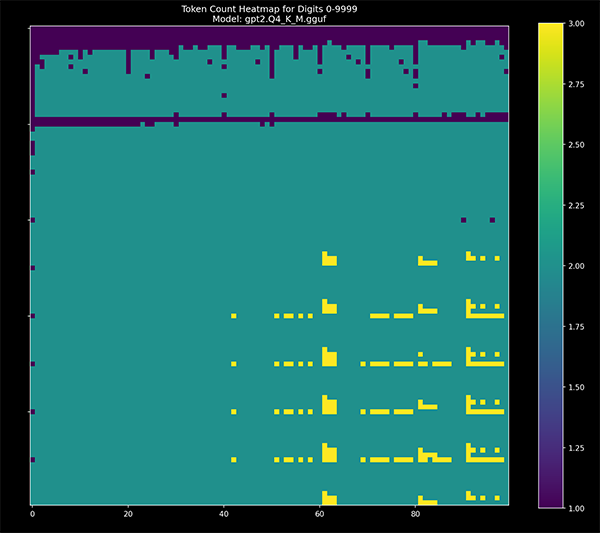Click the x-axis tick label 20
The width and height of the screenshot is (600, 533).
128,515
